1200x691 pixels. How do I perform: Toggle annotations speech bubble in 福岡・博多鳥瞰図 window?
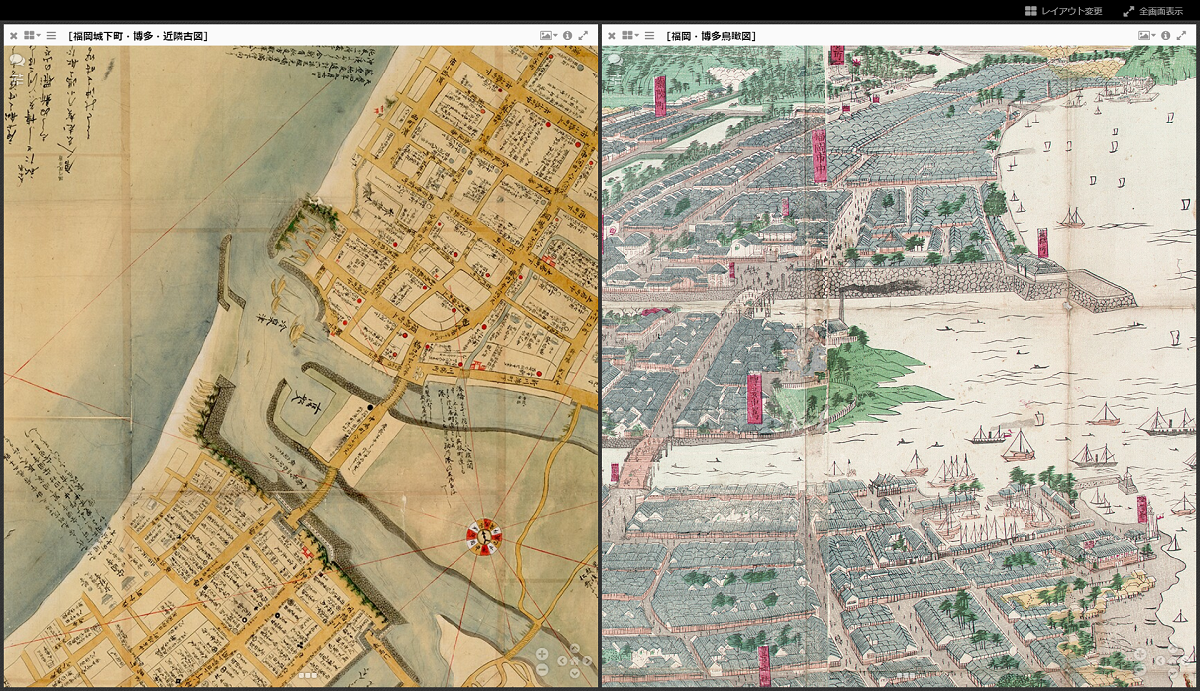coord(614,60)
